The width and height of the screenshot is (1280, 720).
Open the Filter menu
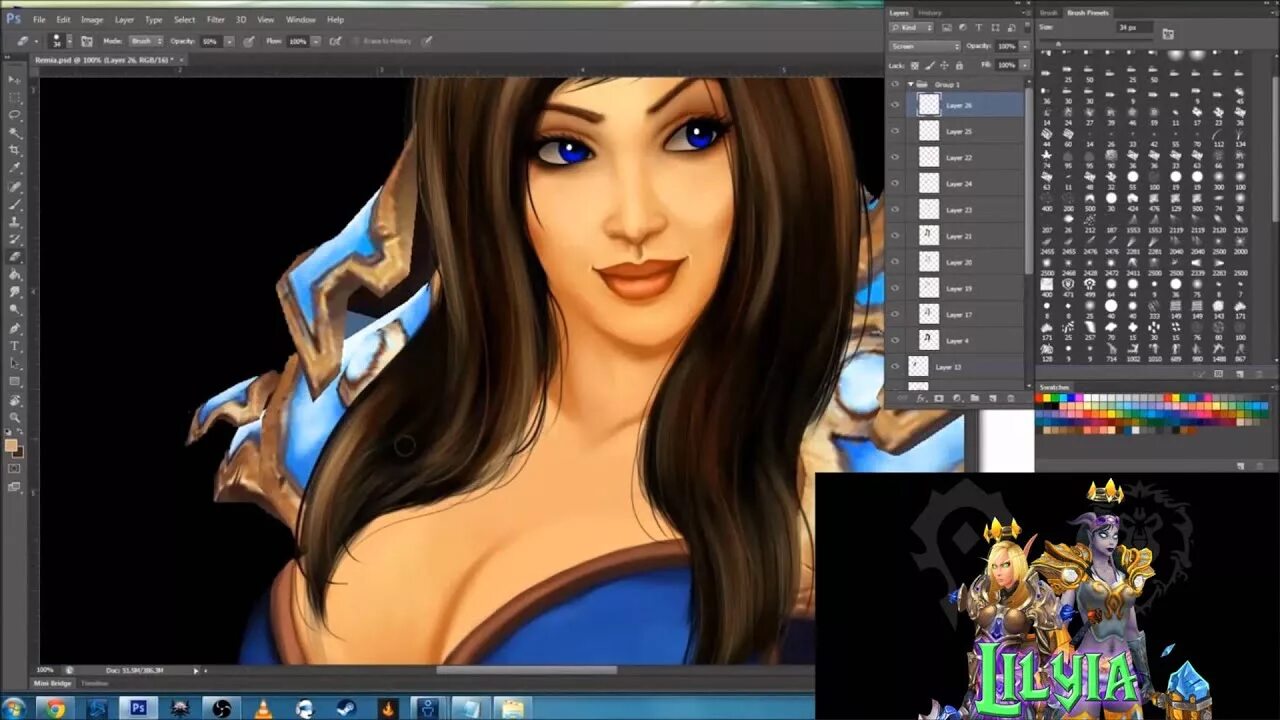pyautogui.click(x=215, y=19)
